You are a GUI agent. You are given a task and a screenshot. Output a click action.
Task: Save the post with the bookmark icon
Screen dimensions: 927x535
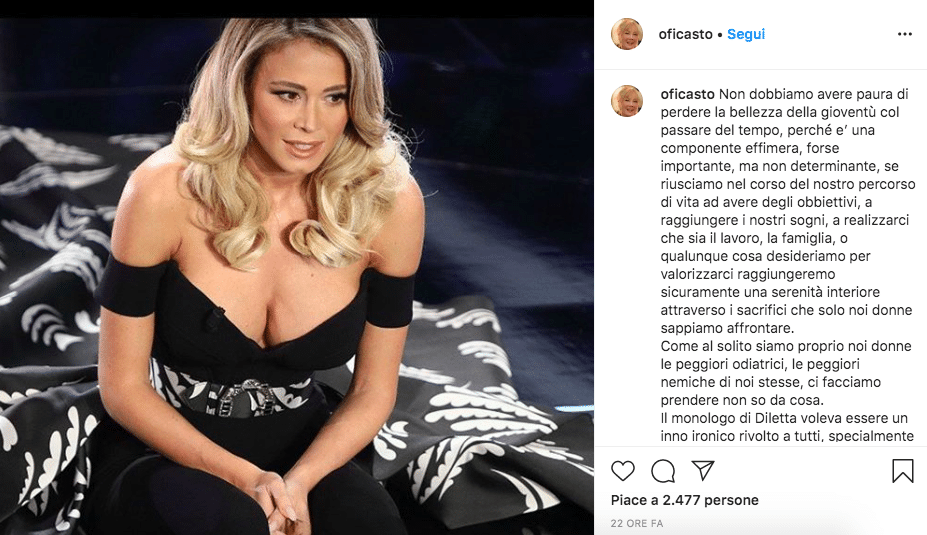click(x=902, y=471)
